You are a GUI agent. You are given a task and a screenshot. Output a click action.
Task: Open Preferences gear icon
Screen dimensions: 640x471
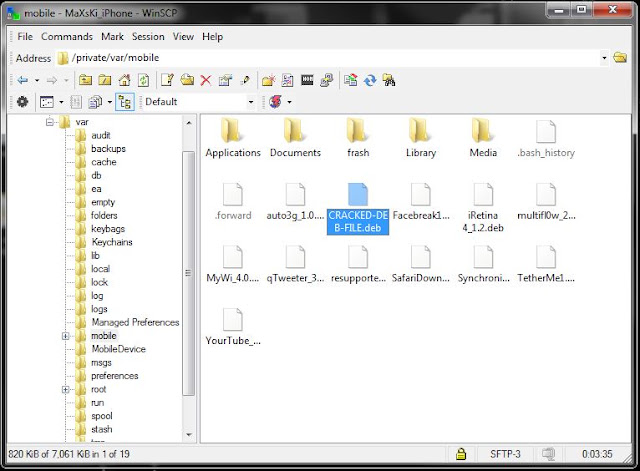pos(22,102)
